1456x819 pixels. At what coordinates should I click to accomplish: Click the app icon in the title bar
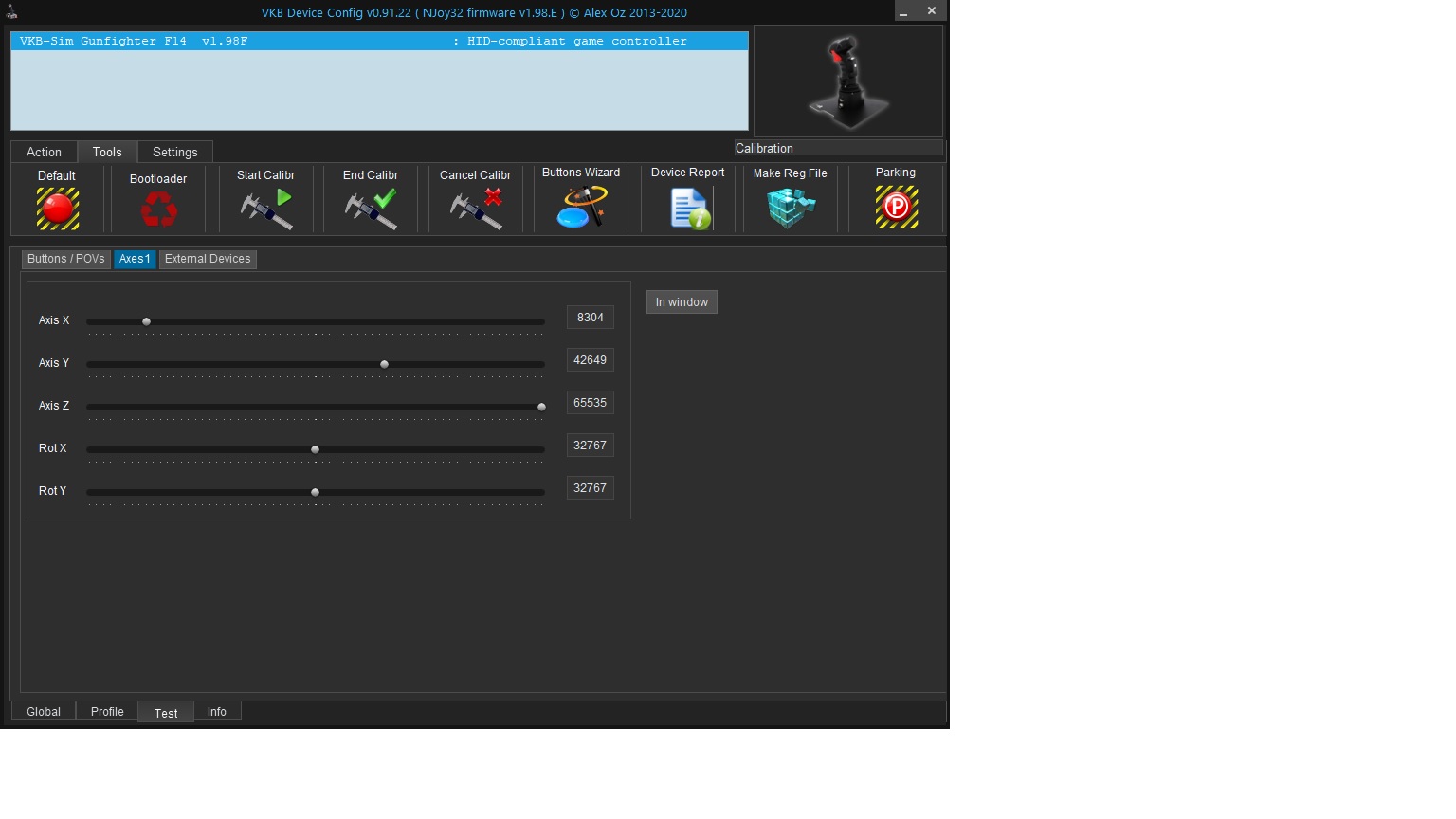click(11, 11)
